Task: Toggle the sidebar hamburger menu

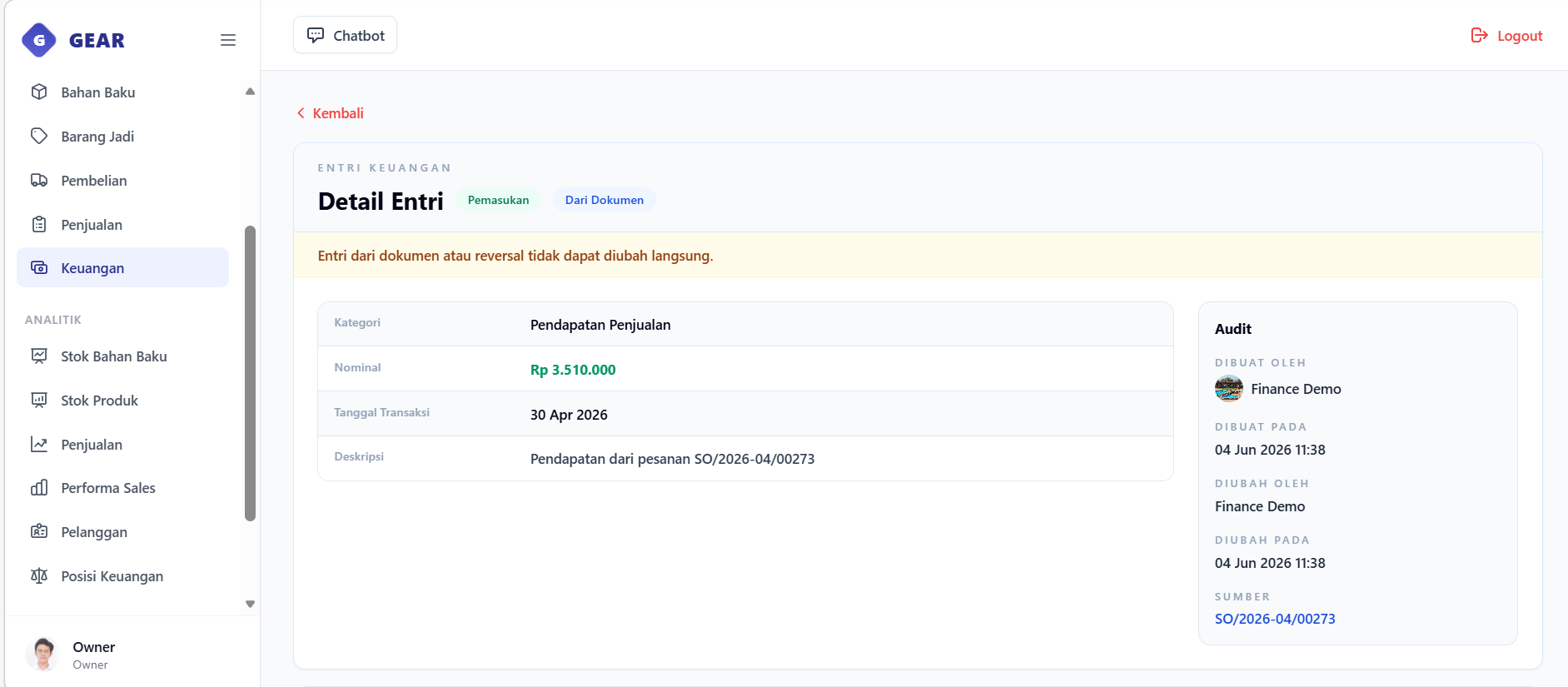Action: tap(228, 40)
